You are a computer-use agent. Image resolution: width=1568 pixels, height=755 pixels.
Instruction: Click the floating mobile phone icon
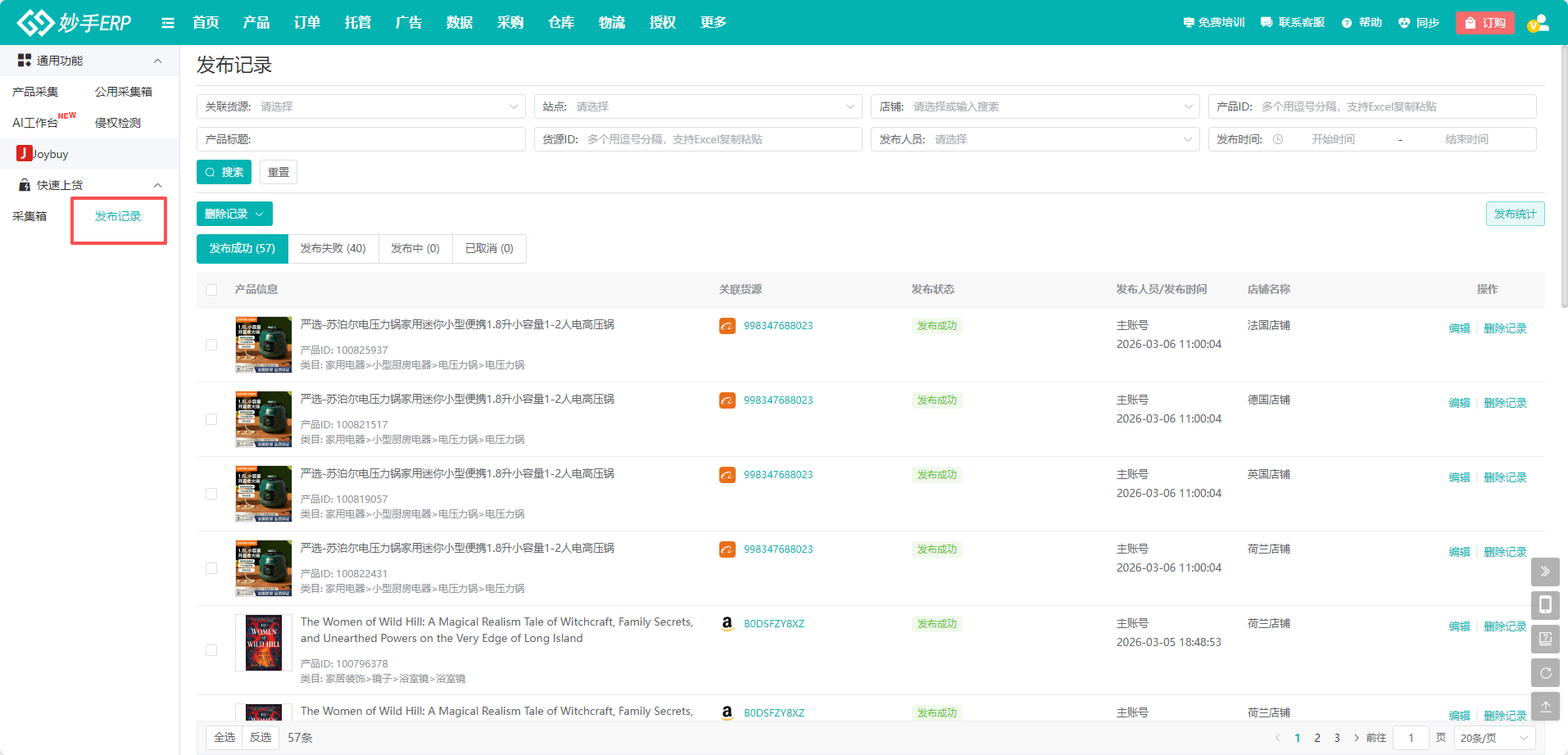(1545, 605)
